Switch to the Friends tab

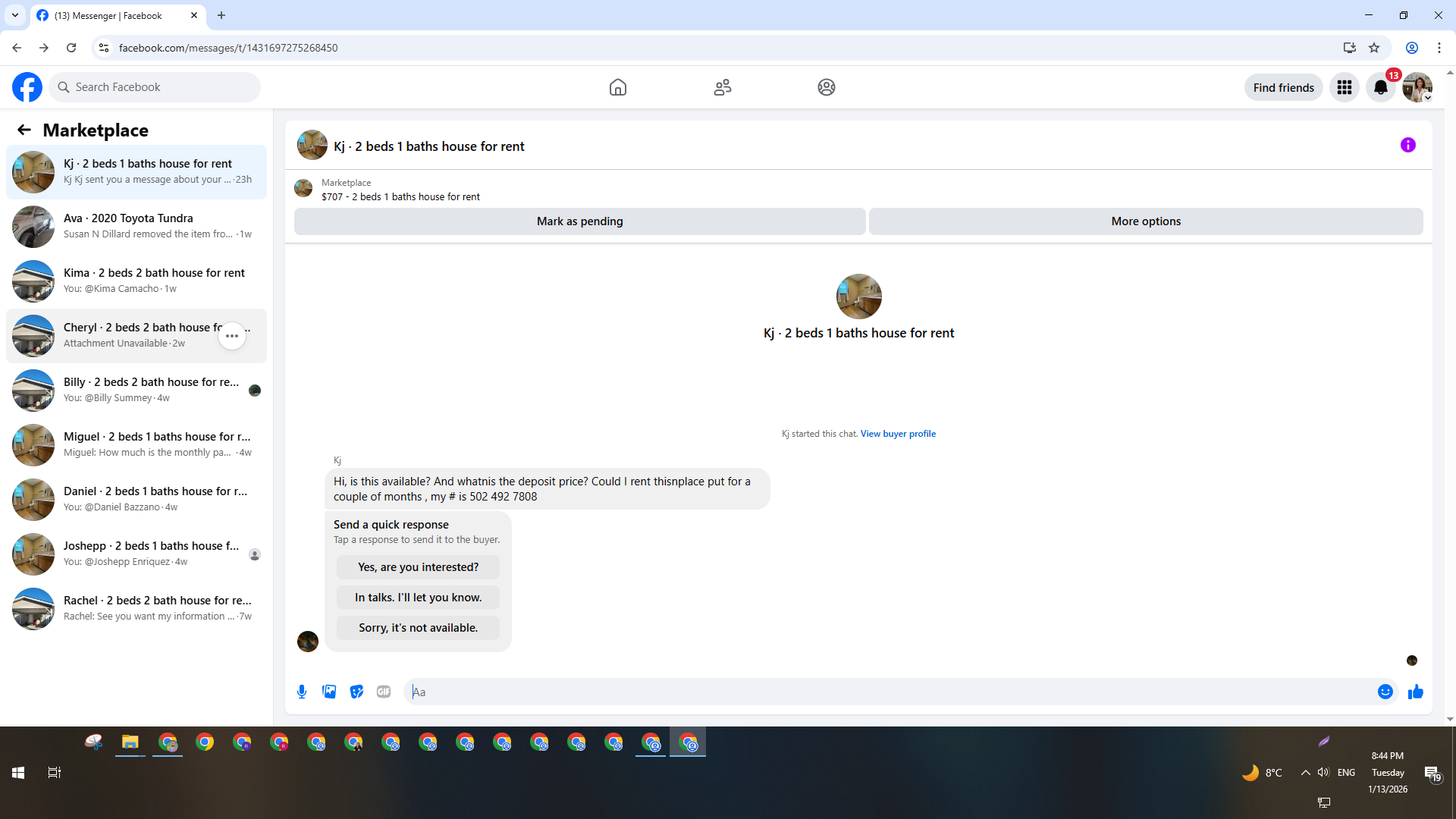tap(722, 87)
